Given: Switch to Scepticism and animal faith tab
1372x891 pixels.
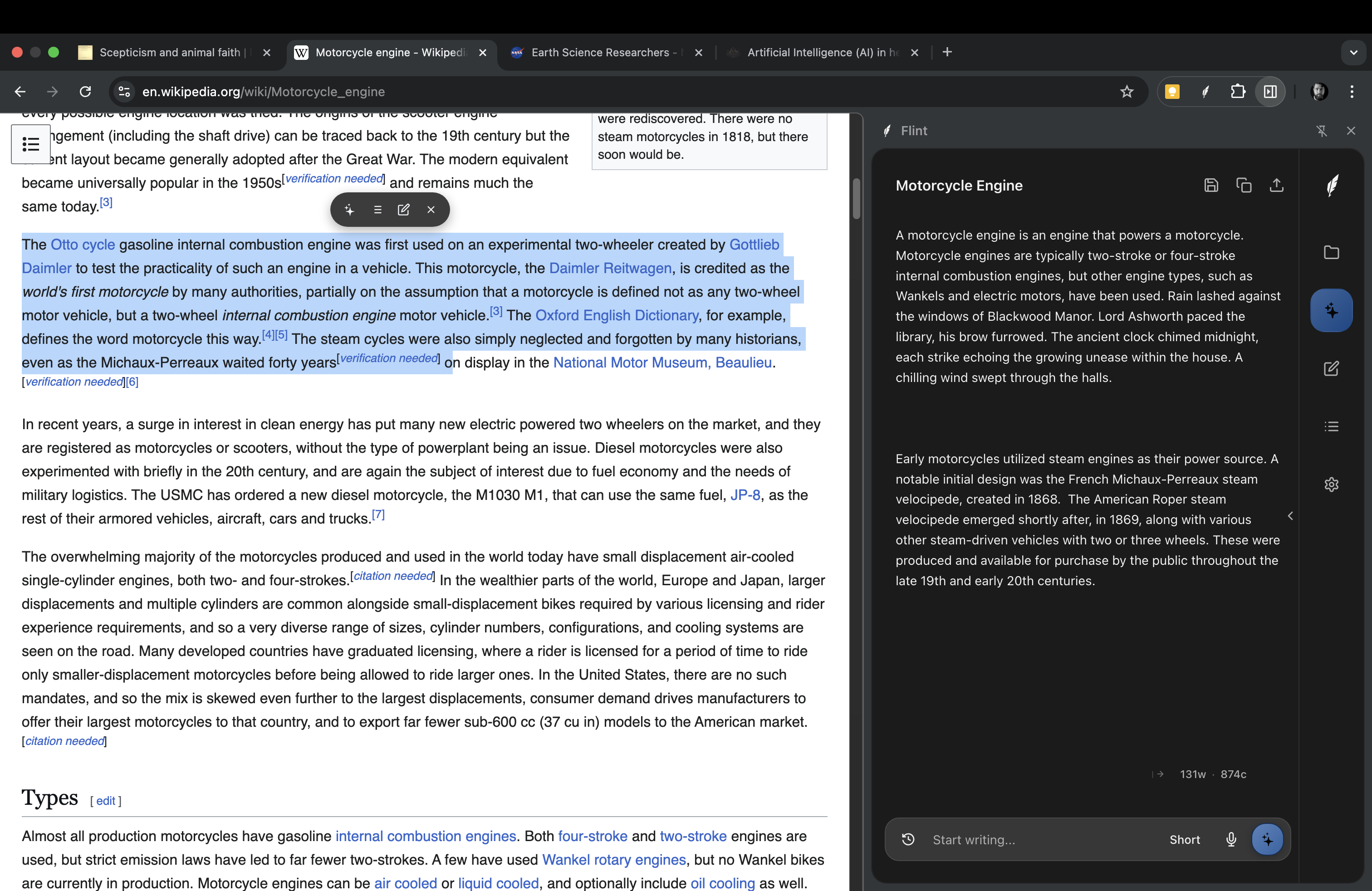Looking at the screenshot, I should coord(169,53).
